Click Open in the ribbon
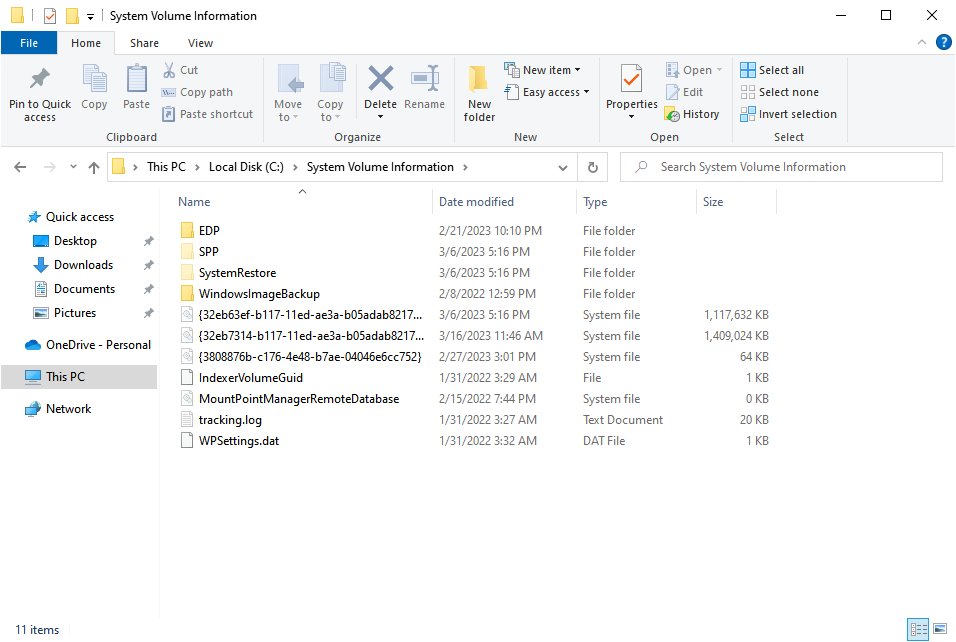This screenshot has width=956, height=642. (694, 70)
